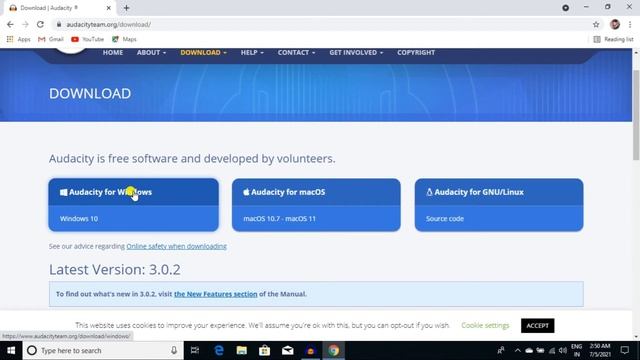640x360 pixels.
Task: Expand the GET INVOLVED navigation dropdown
Action: click(x=356, y=52)
